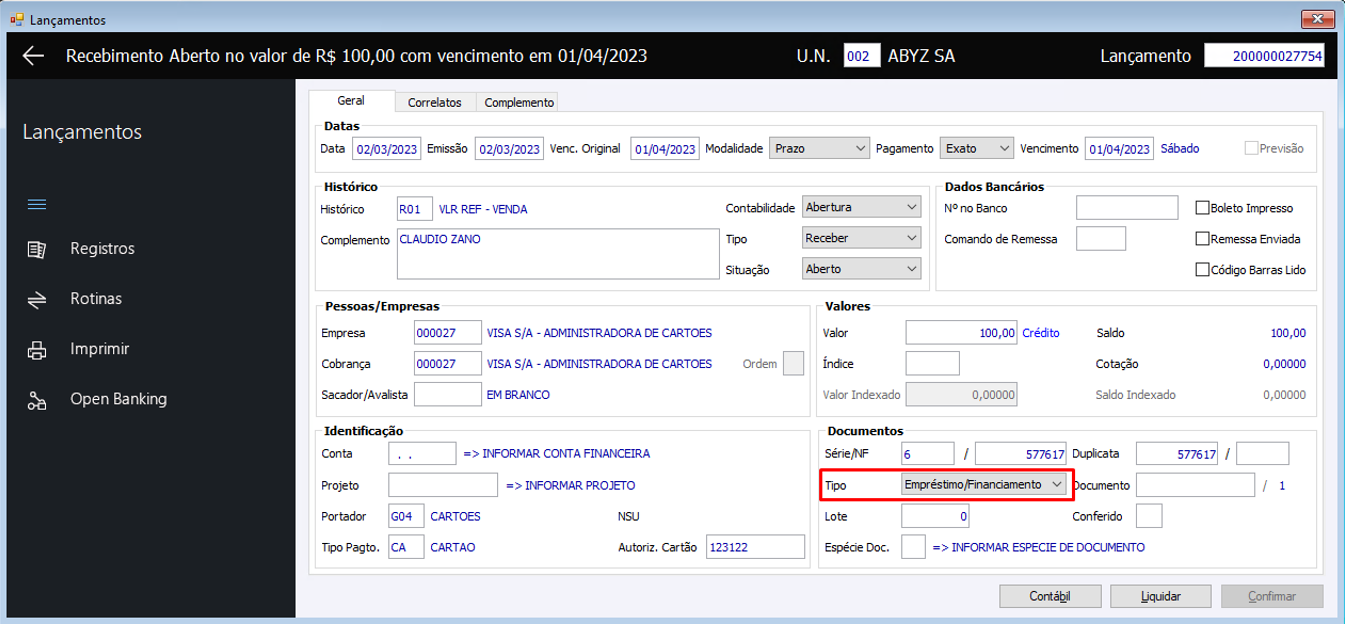Open the Pagamento dropdown
1345x626 pixels.
[977, 148]
